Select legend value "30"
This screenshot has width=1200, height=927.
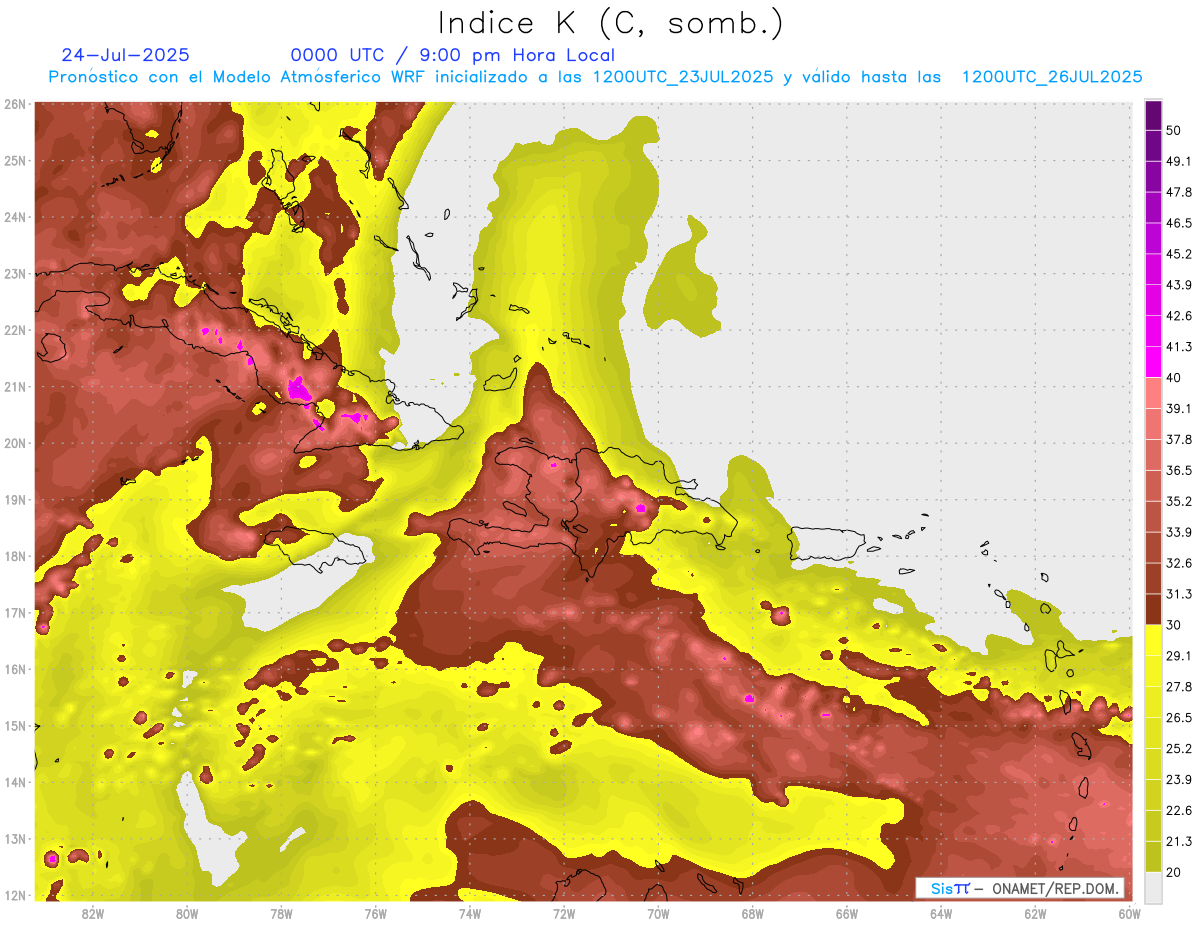[1174, 625]
